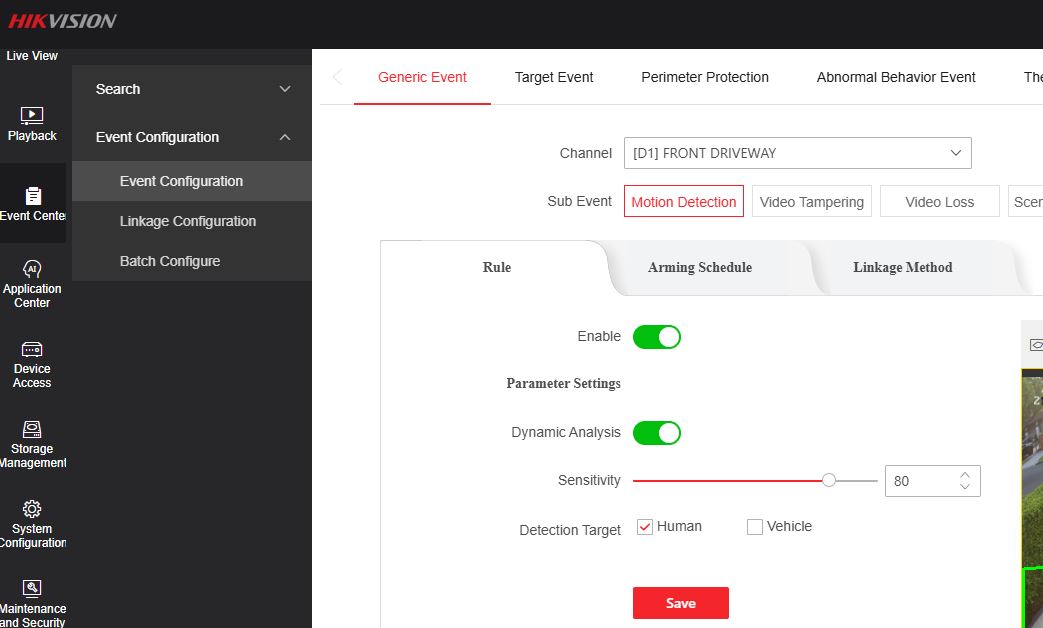
Task: Open System Configuration gear icon
Action: coord(32,509)
